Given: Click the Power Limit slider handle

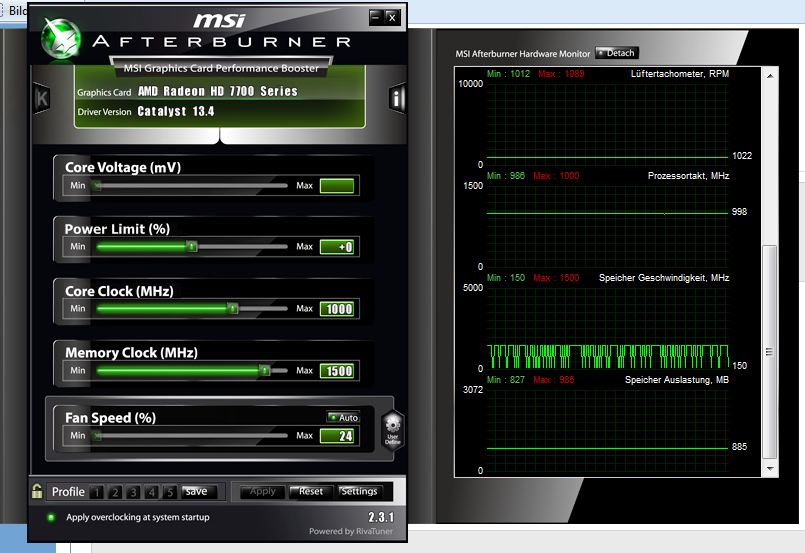Looking at the screenshot, I should [x=191, y=246].
